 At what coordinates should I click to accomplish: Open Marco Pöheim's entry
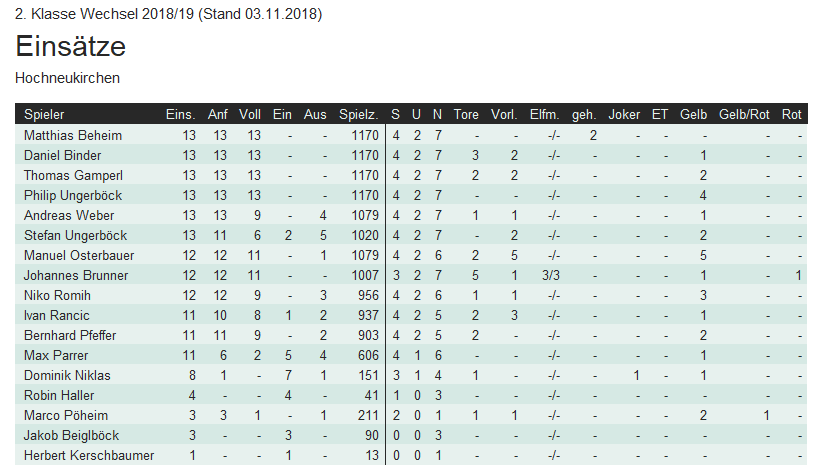click(x=60, y=415)
